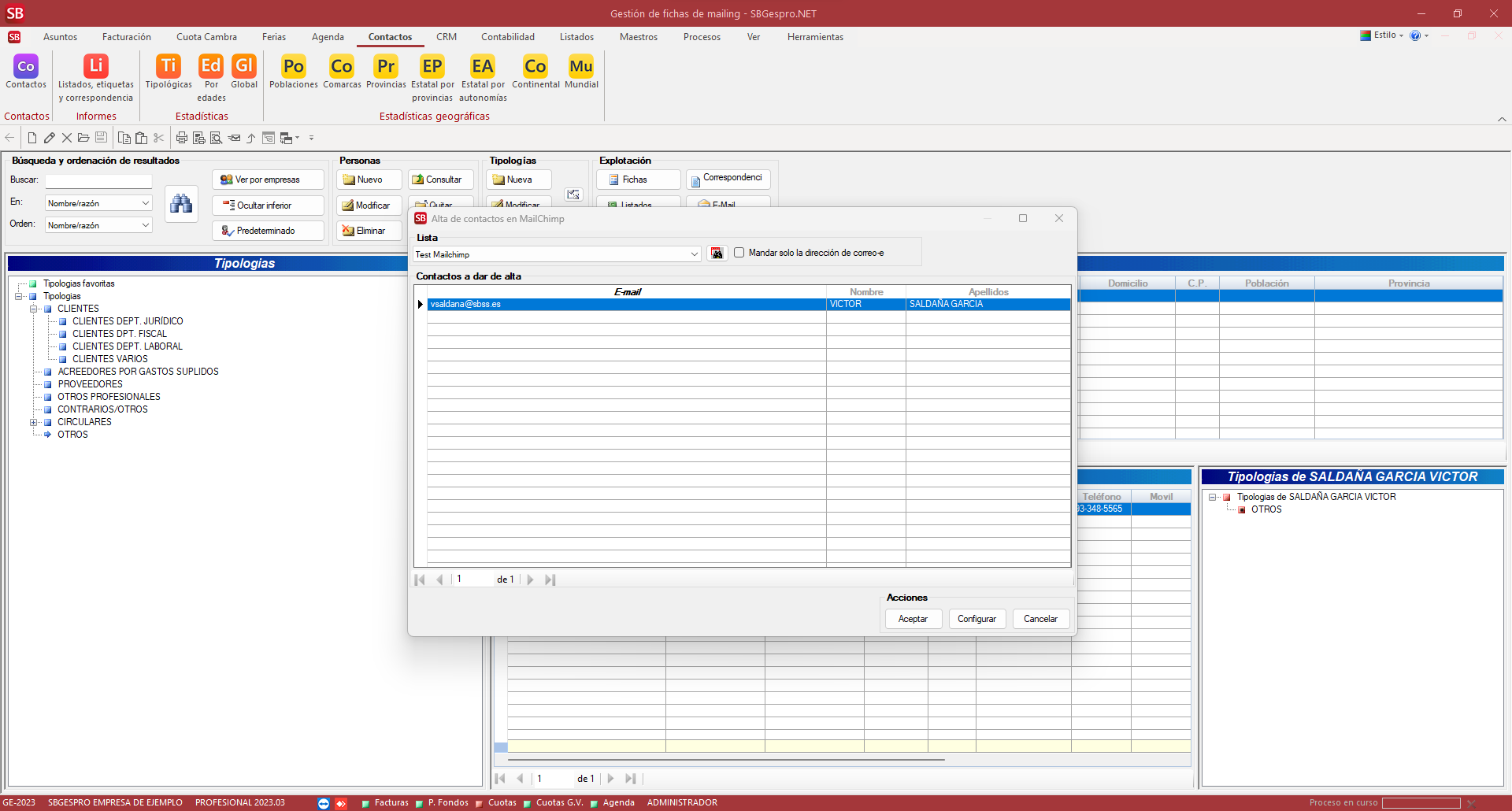
Task: Collapse the CLIENTES tree node
Action: 34,309
